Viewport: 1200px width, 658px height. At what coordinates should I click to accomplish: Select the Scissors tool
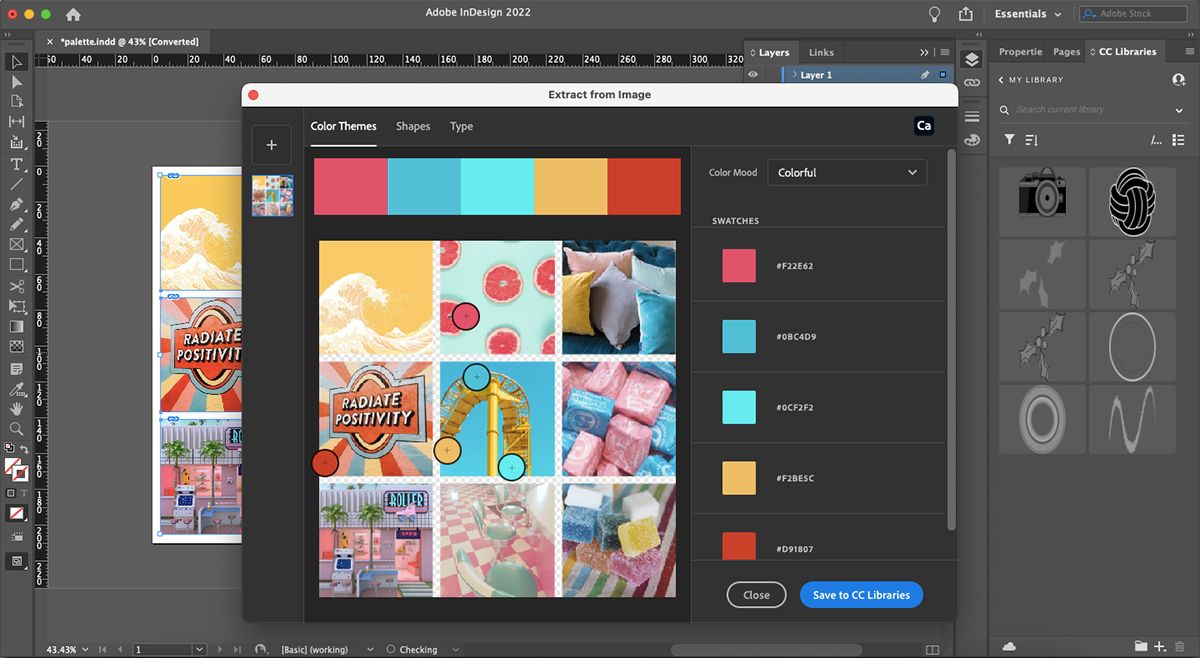17,286
